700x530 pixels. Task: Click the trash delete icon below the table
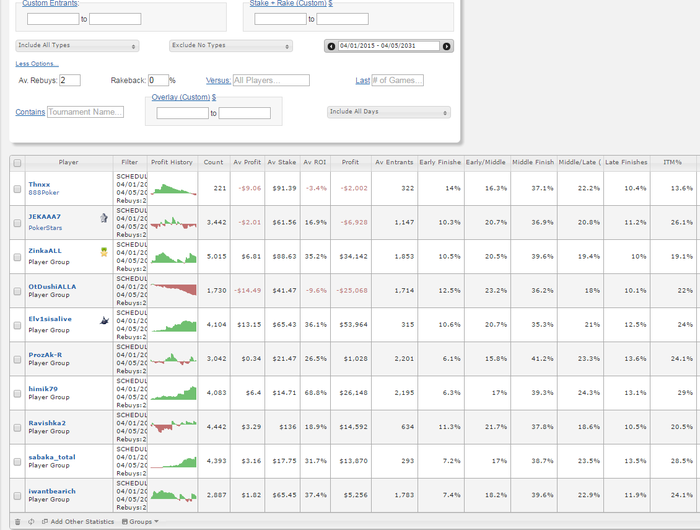pos(17,522)
